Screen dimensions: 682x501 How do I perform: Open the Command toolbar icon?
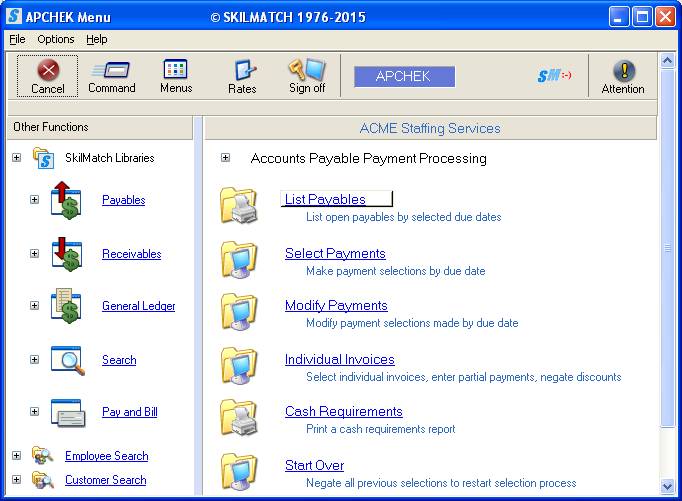pyautogui.click(x=111, y=70)
